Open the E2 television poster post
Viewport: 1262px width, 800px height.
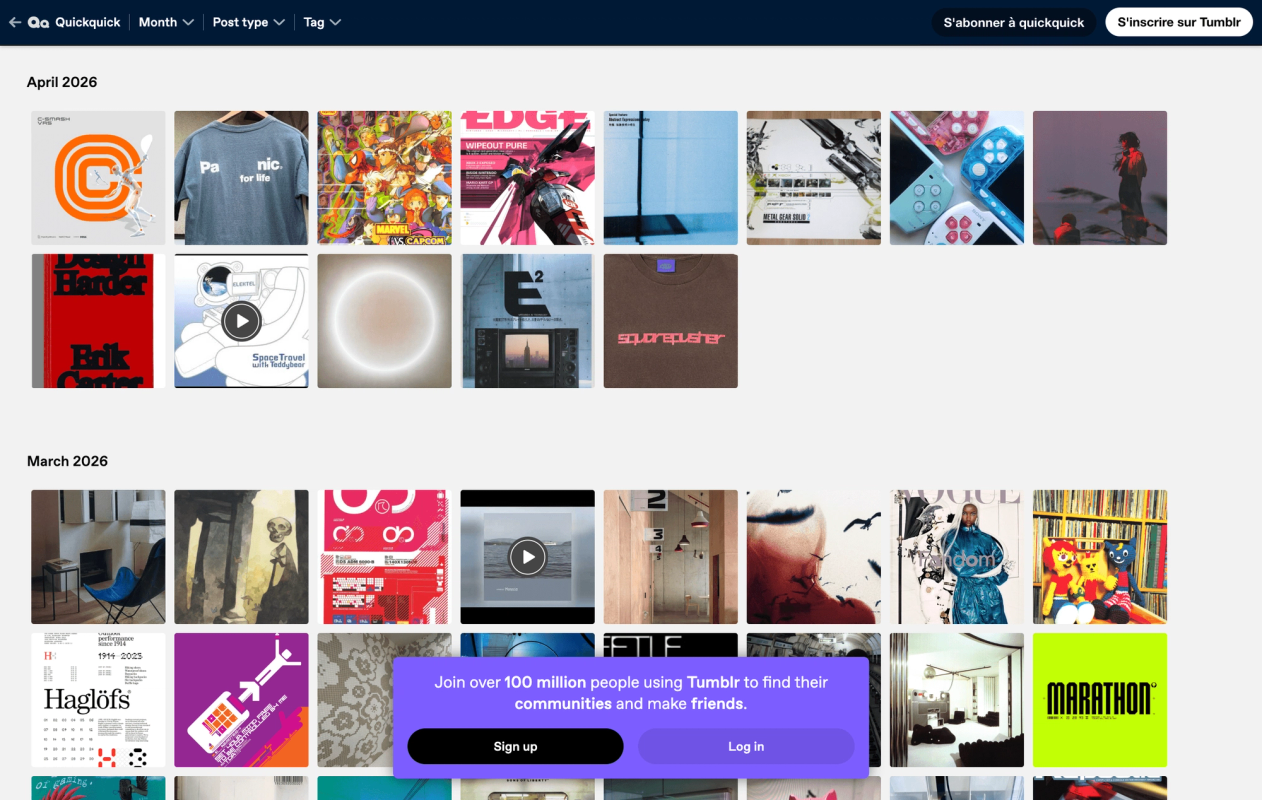coord(528,321)
